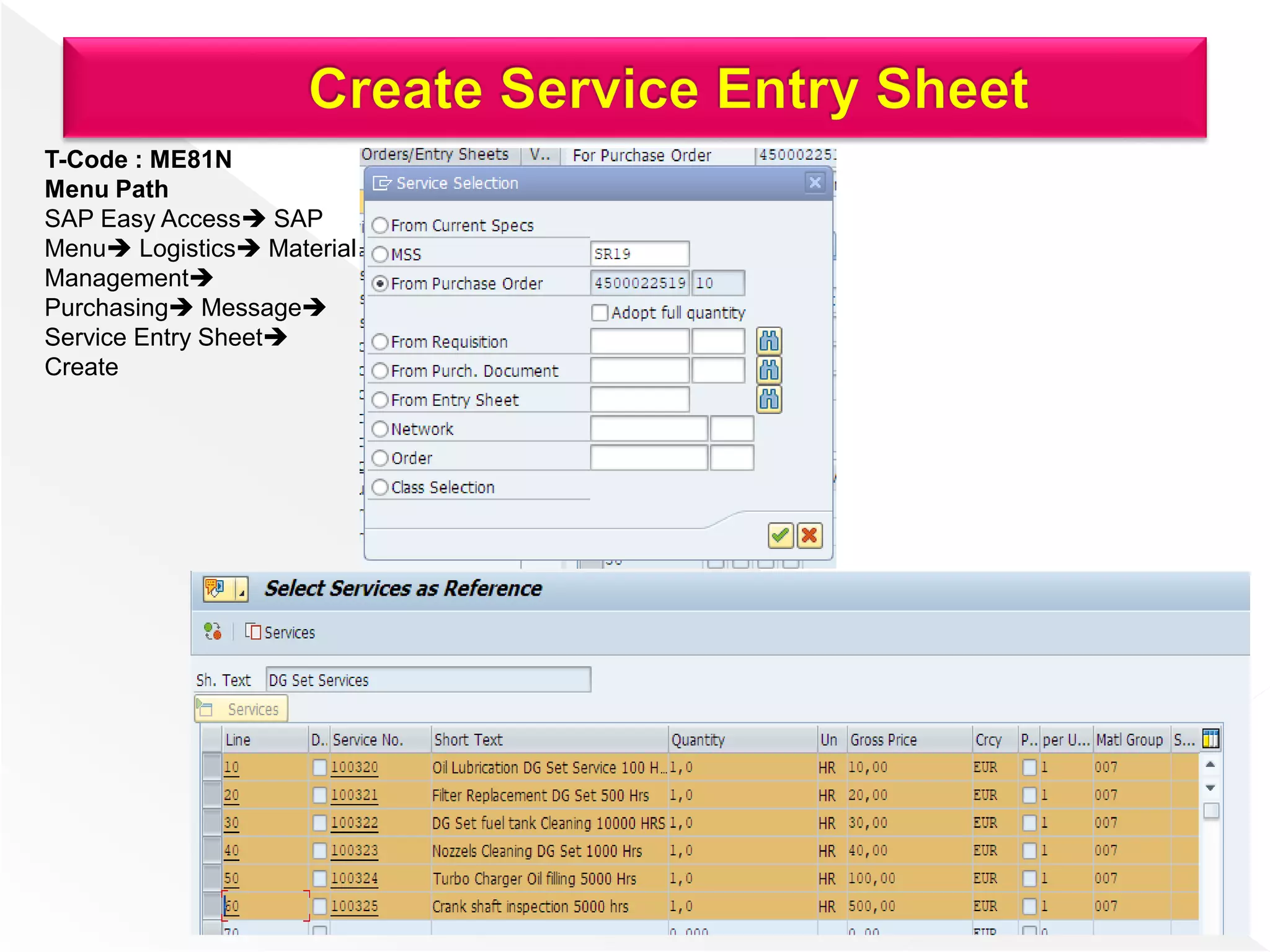The width and height of the screenshot is (1270, 952).
Task: Toggle P.. checkbox in Filter Replacement row
Action: (x=1029, y=795)
